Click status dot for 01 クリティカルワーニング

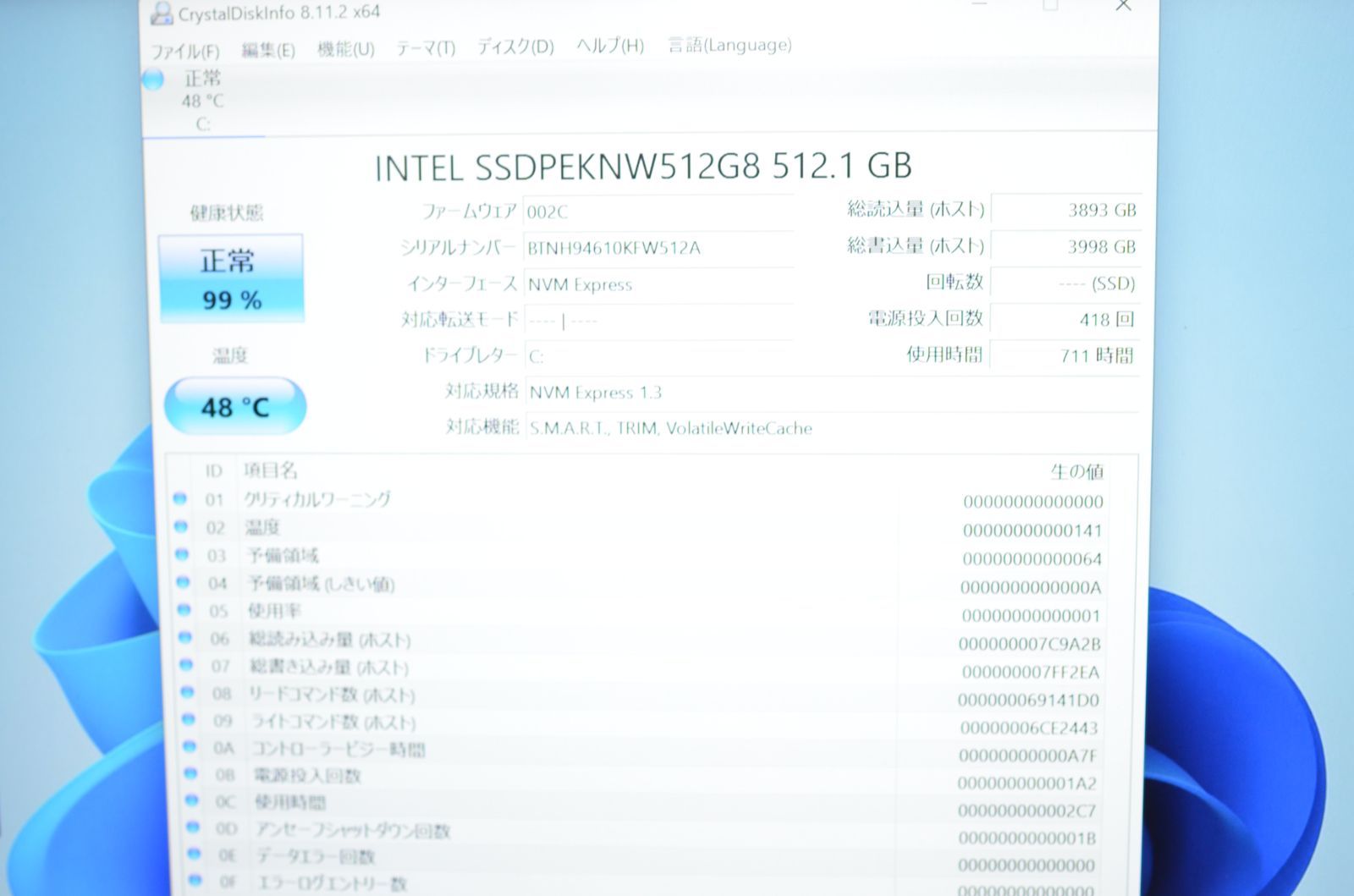[x=179, y=499]
